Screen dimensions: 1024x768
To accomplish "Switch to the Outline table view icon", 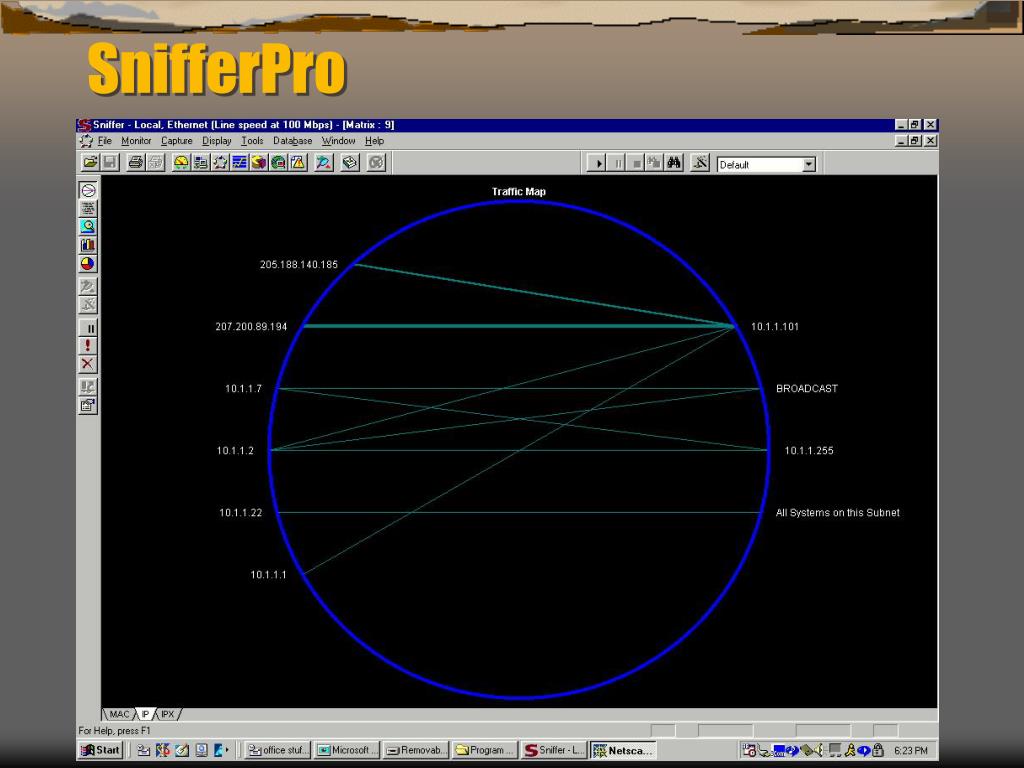I will 88,208.
